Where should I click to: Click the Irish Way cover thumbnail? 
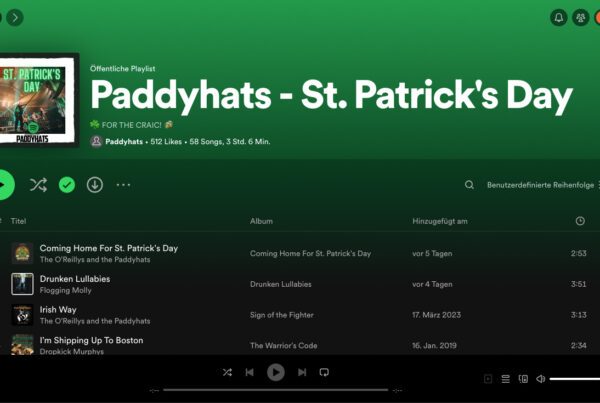click(22, 315)
